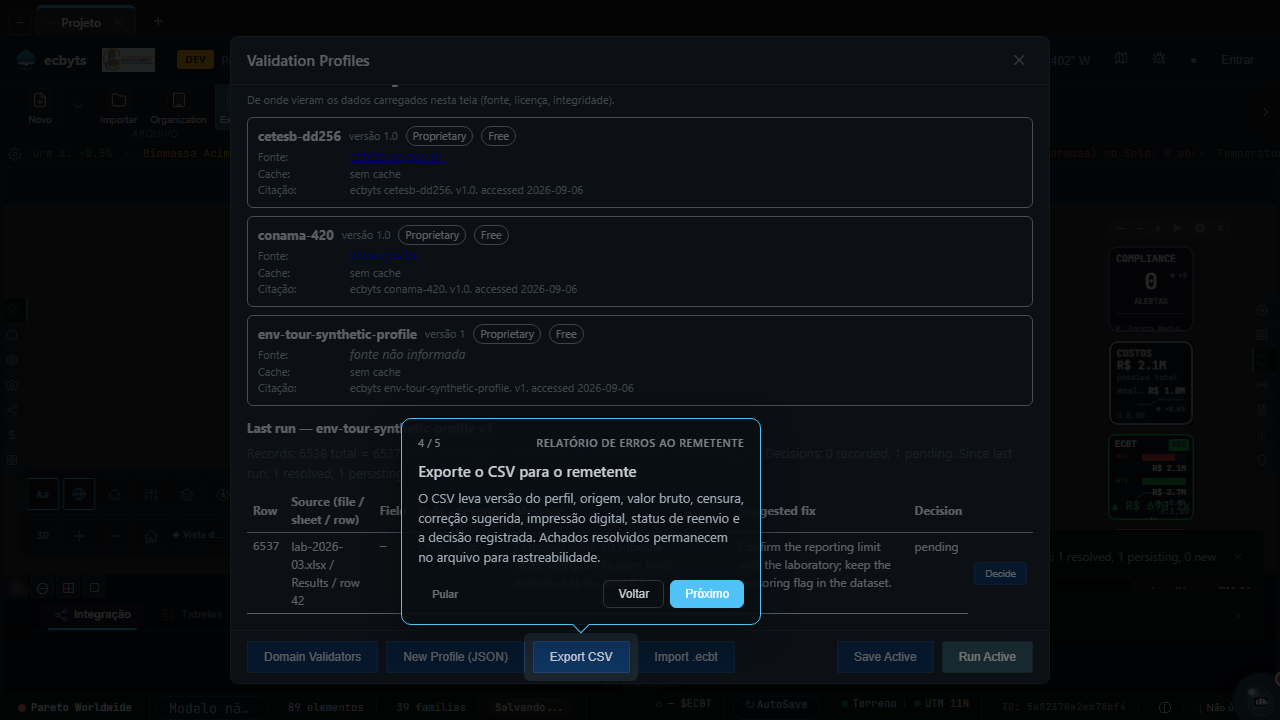
Task: Click Run Active button
Action: [987, 657]
